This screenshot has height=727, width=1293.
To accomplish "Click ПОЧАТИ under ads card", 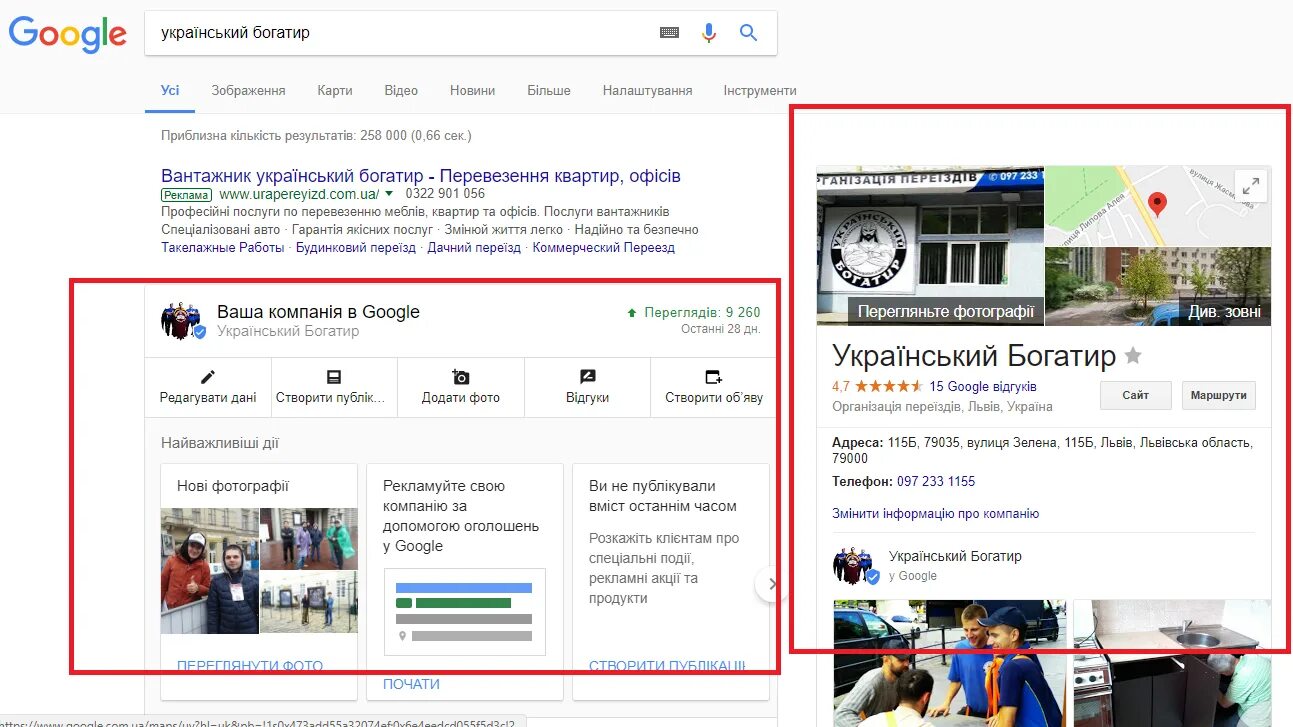I will [x=411, y=684].
